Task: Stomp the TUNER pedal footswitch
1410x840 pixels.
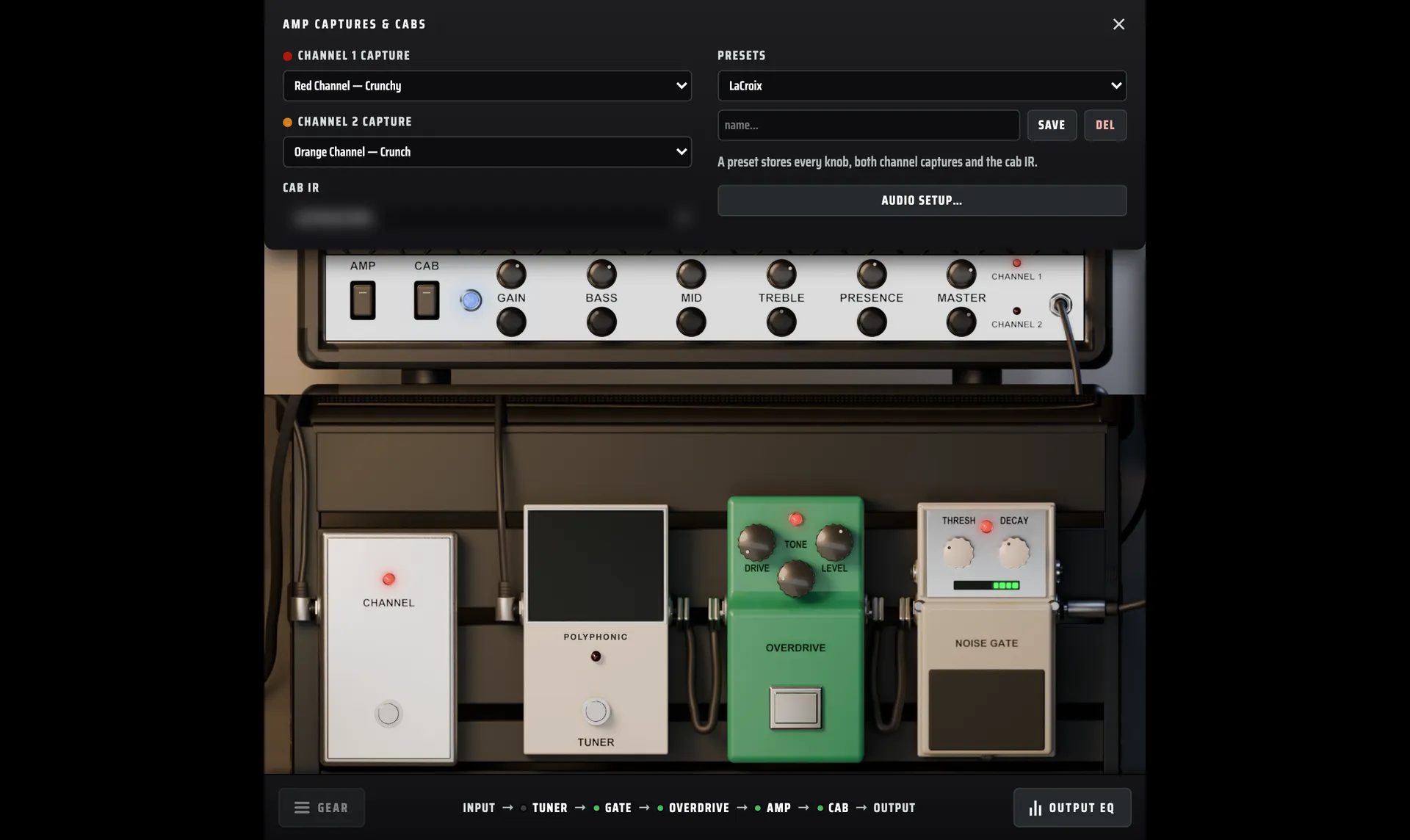Action: coord(596,712)
